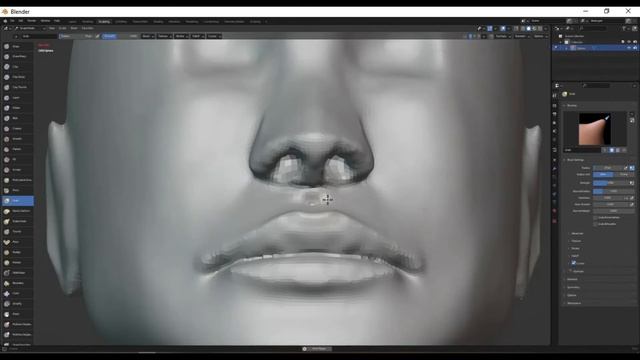The height and width of the screenshot is (360, 640).
Task: Select the Cloth brush tool
Action: click(x=17, y=293)
